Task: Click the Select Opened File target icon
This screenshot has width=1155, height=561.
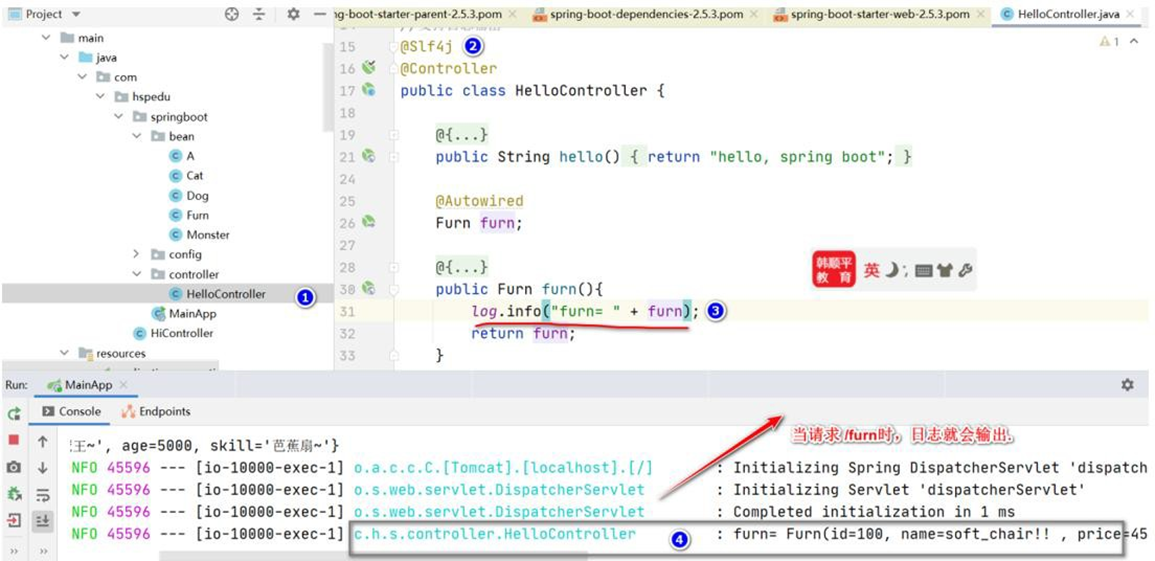Action: tap(232, 14)
